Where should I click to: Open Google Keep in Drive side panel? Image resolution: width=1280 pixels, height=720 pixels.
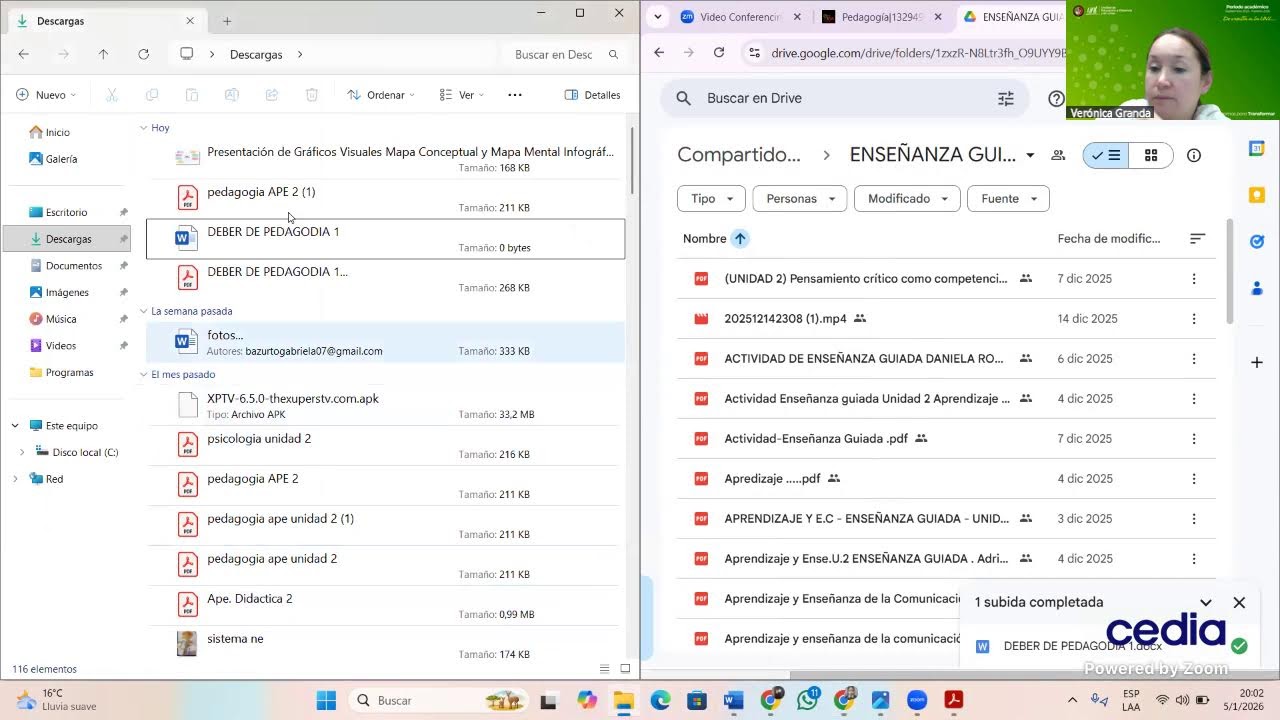point(1257,194)
